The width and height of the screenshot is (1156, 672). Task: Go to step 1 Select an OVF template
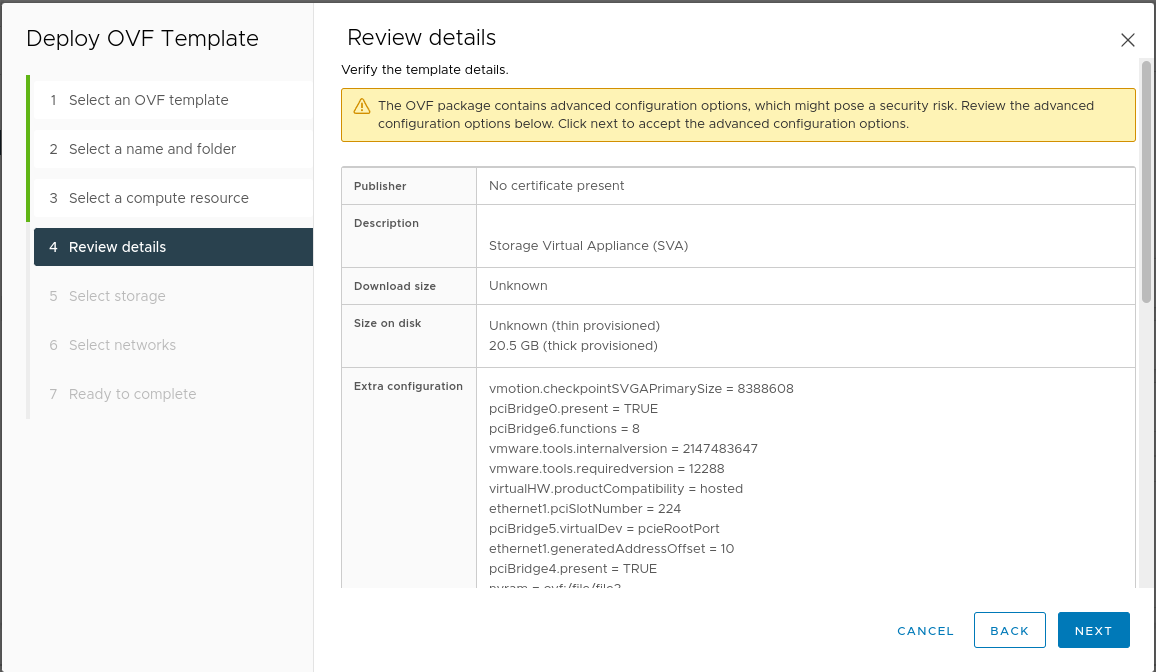coord(148,100)
